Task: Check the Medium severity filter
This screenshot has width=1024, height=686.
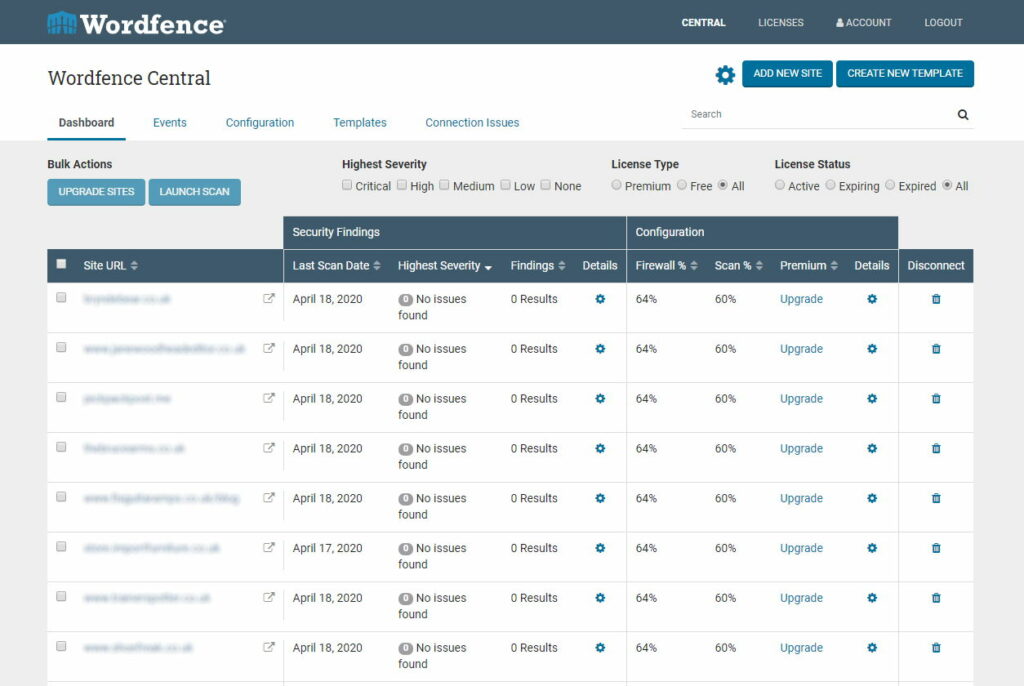Action: (x=444, y=185)
